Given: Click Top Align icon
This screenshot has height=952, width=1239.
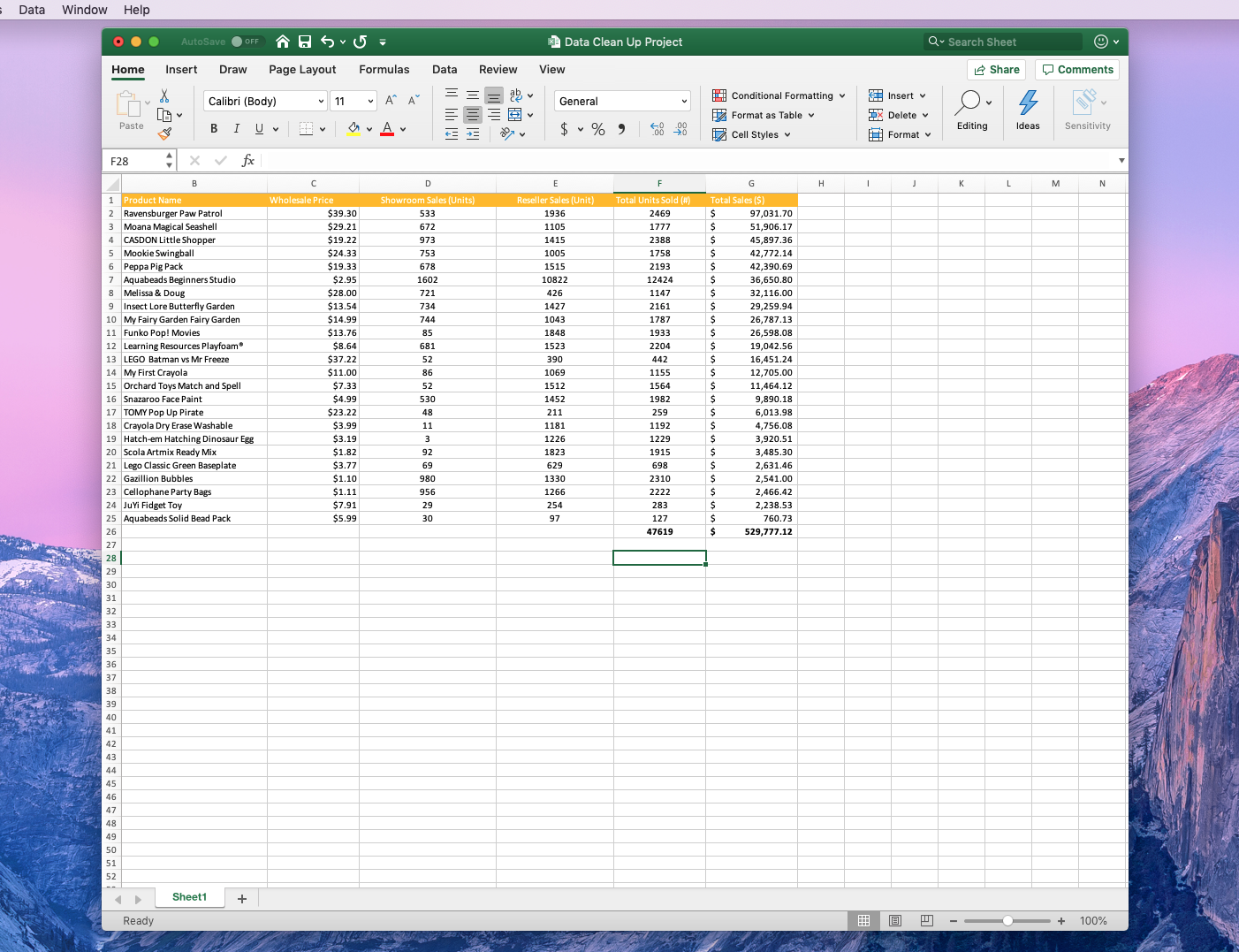Looking at the screenshot, I should click(452, 95).
